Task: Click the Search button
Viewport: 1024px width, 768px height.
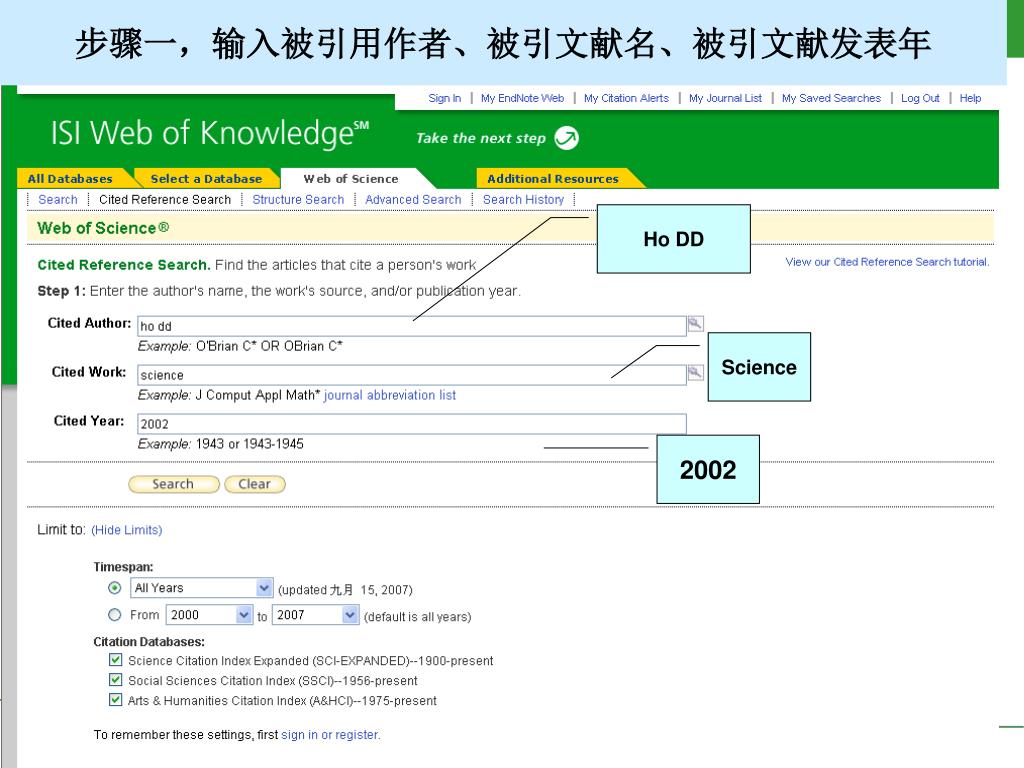Action: [x=174, y=484]
